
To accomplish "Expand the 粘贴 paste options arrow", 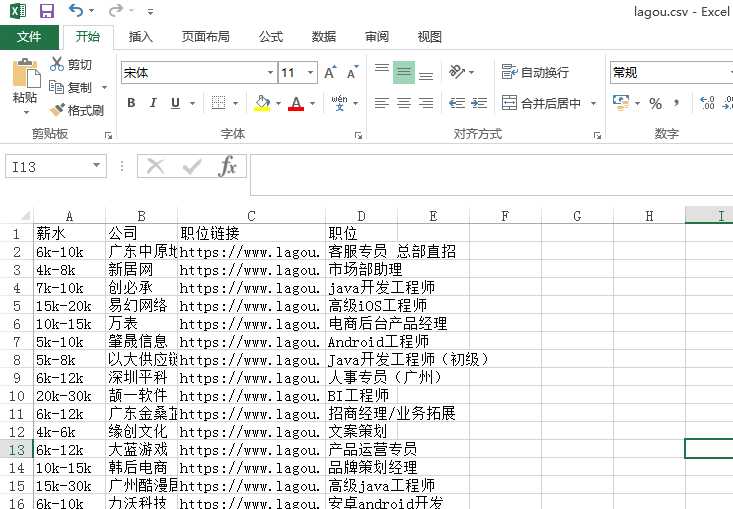I will [x=26, y=112].
